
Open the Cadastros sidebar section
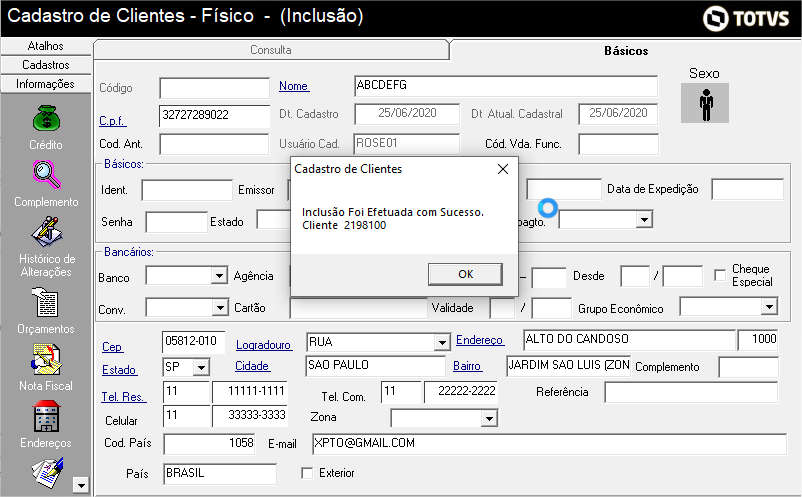[46, 65]
